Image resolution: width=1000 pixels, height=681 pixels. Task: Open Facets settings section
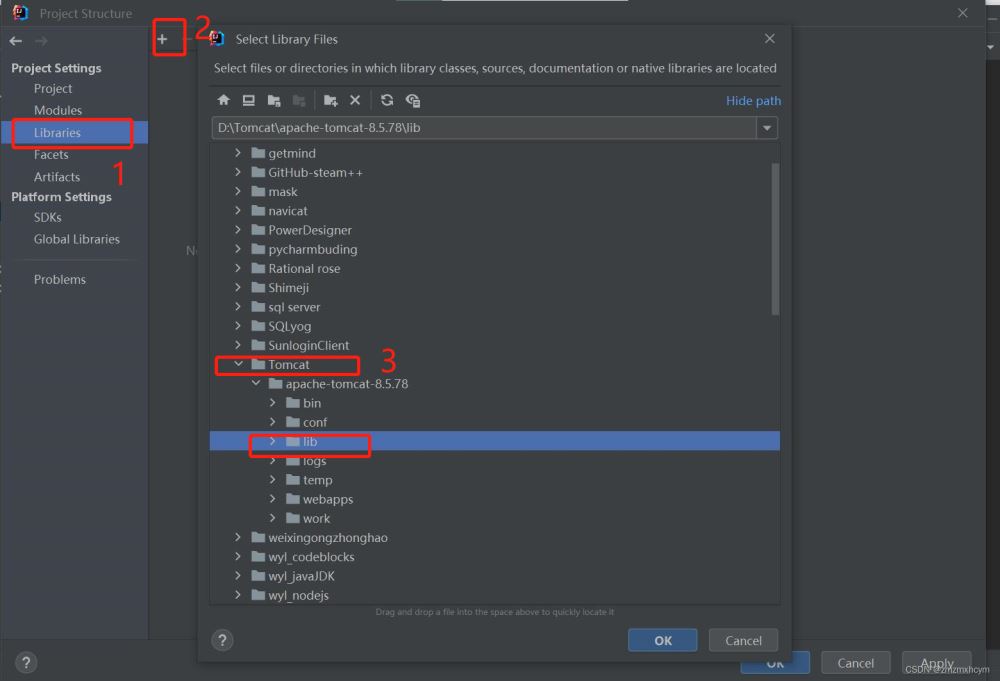pos(51,154)
